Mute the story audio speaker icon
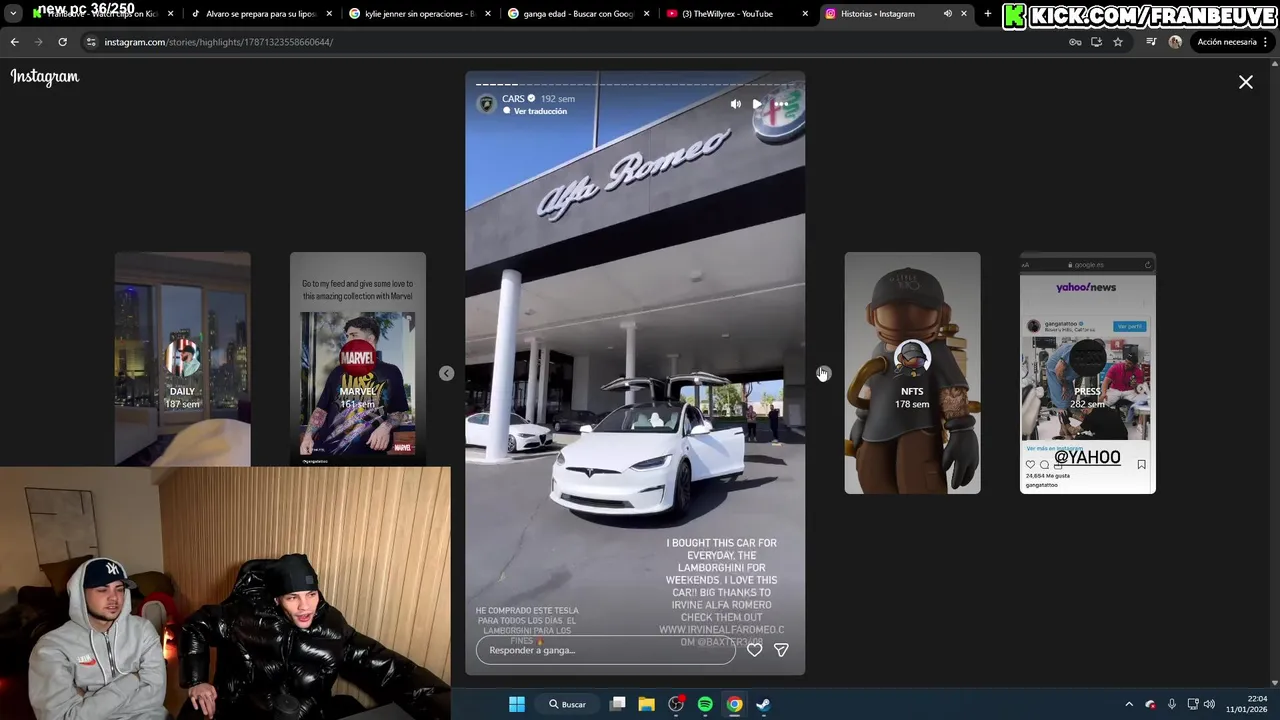1280x720 pixels. 736,104
